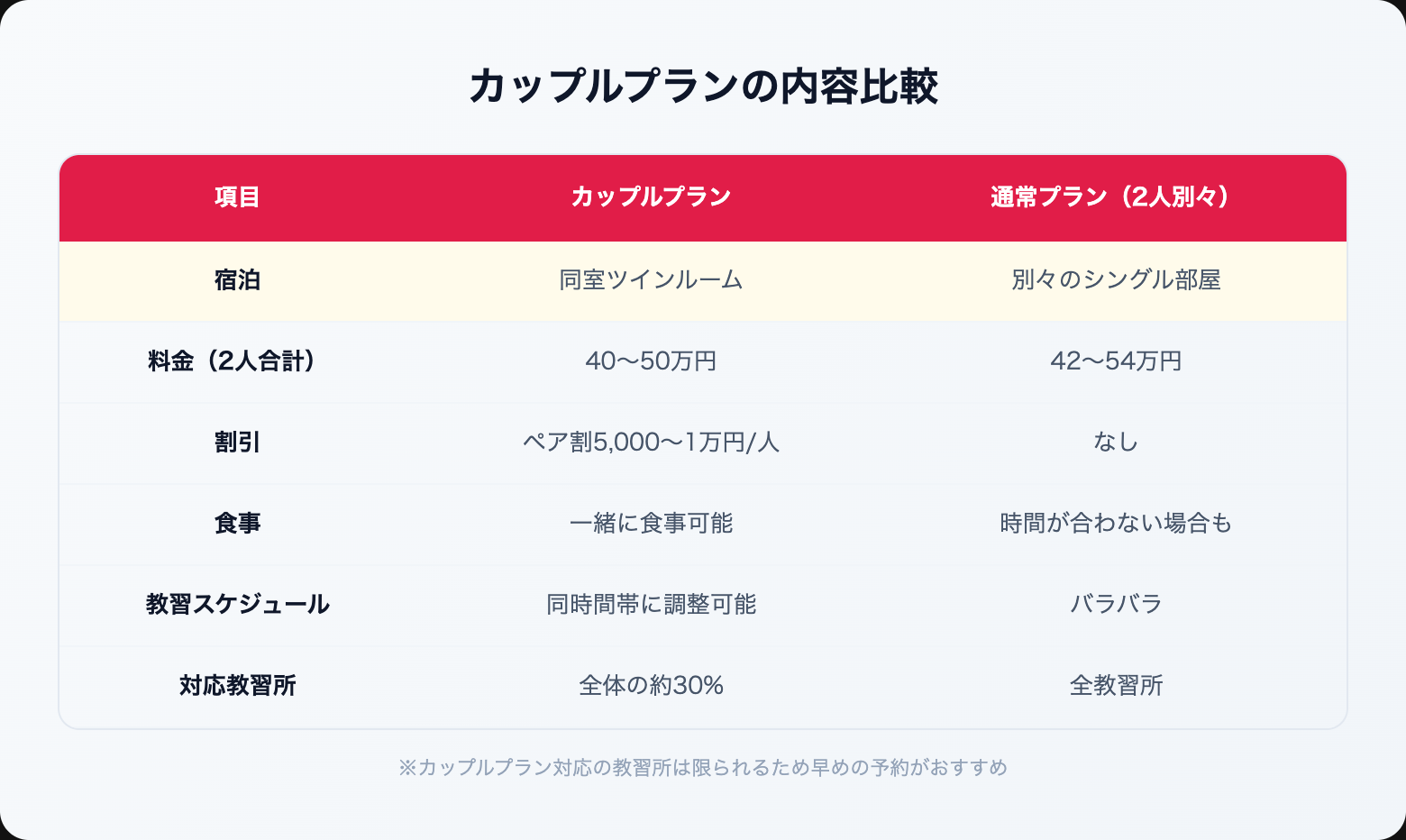Click the title カップルプランの内容比較
1406x840 pixels.
pos(703,87)
